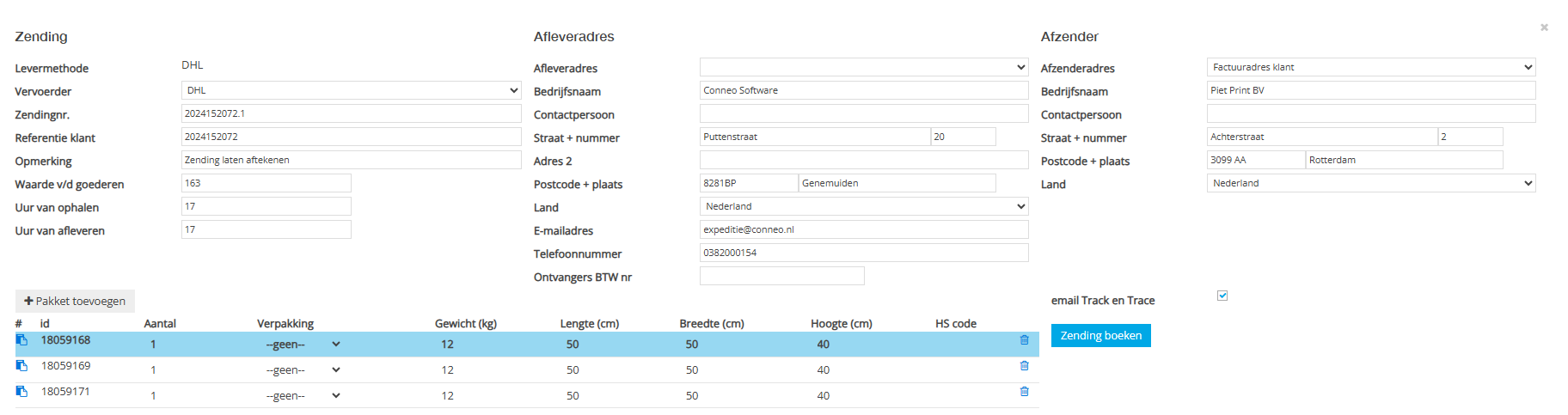Open the Afzenderadres dropdown
The width and height of the screenshot is (1568, 415).
click(1371, 67)
